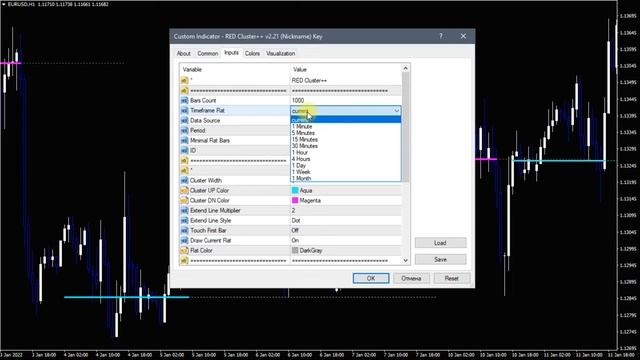Viewport: 640px width, 360px height.
Task: Choose '1 Minute' from the timeframe list
Action: click(346, 127)
